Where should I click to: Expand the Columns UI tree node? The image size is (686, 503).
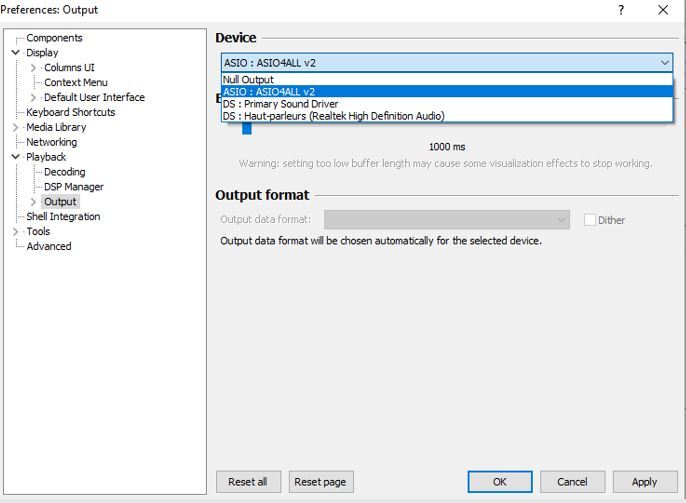pyautogui.click(x=34, y=68)
